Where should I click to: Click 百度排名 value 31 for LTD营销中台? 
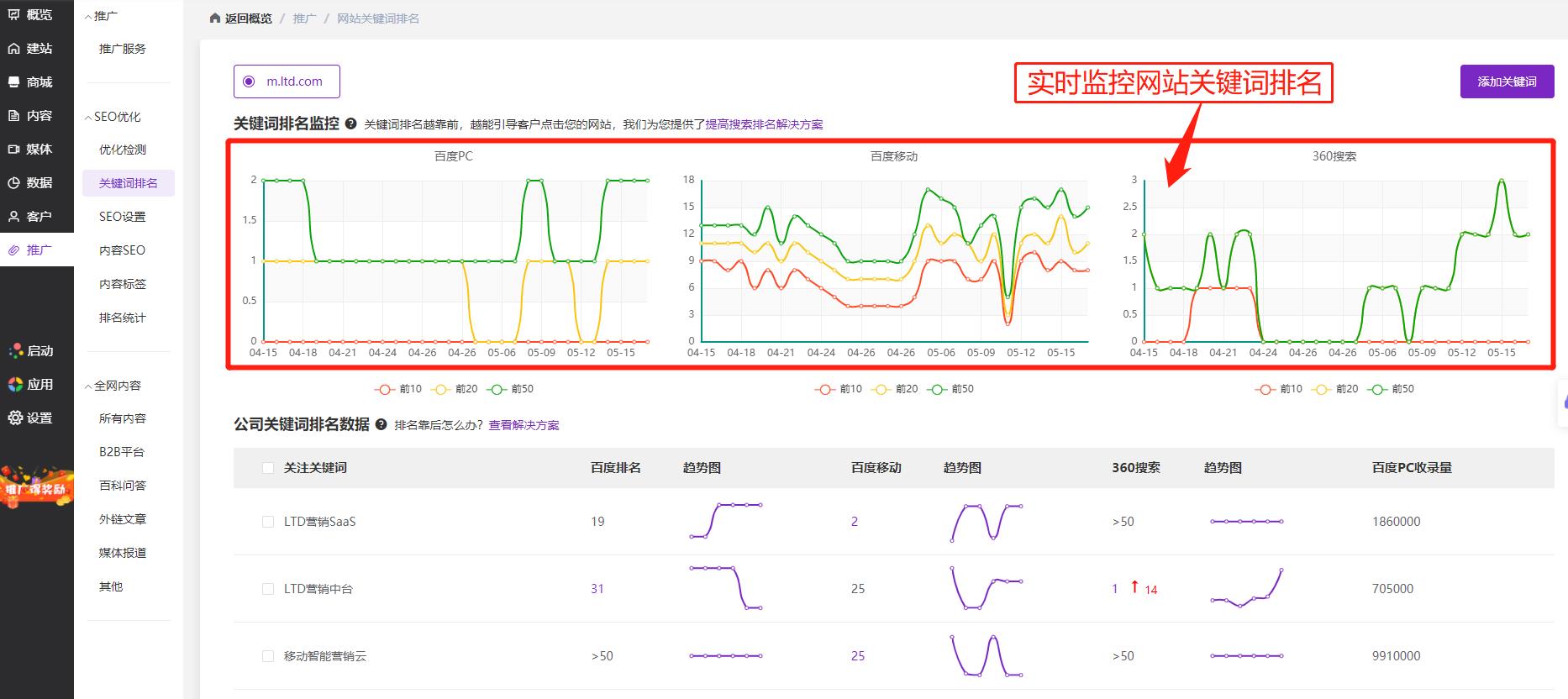coord(597,589)
